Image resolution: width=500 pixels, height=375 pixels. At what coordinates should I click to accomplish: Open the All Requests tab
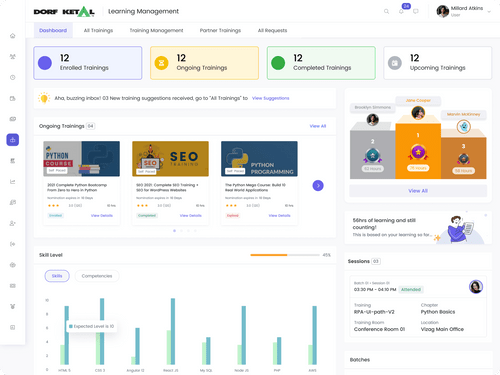pyautogui.click(x=272, y=30)
